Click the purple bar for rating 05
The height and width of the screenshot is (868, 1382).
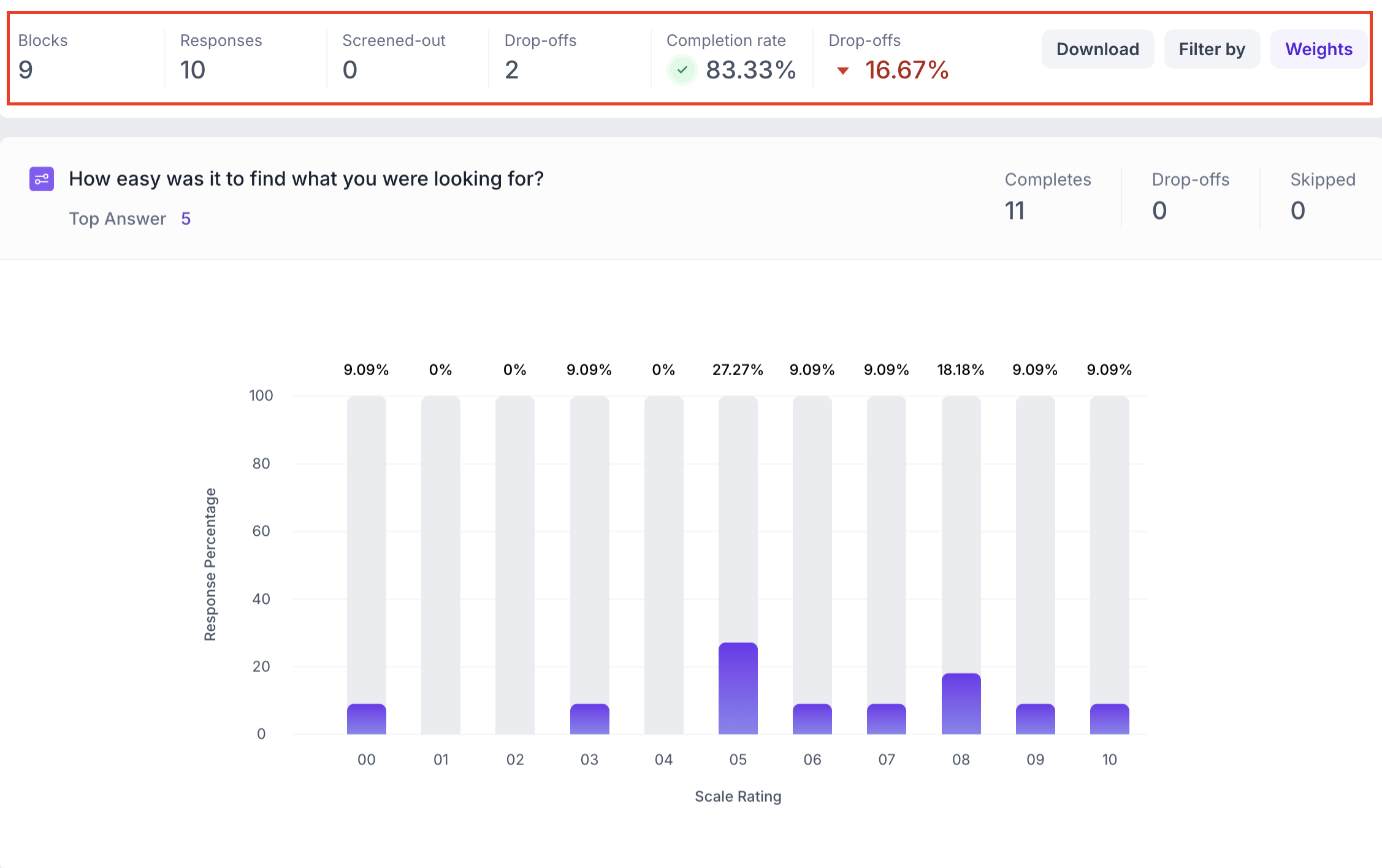[738, 688]
